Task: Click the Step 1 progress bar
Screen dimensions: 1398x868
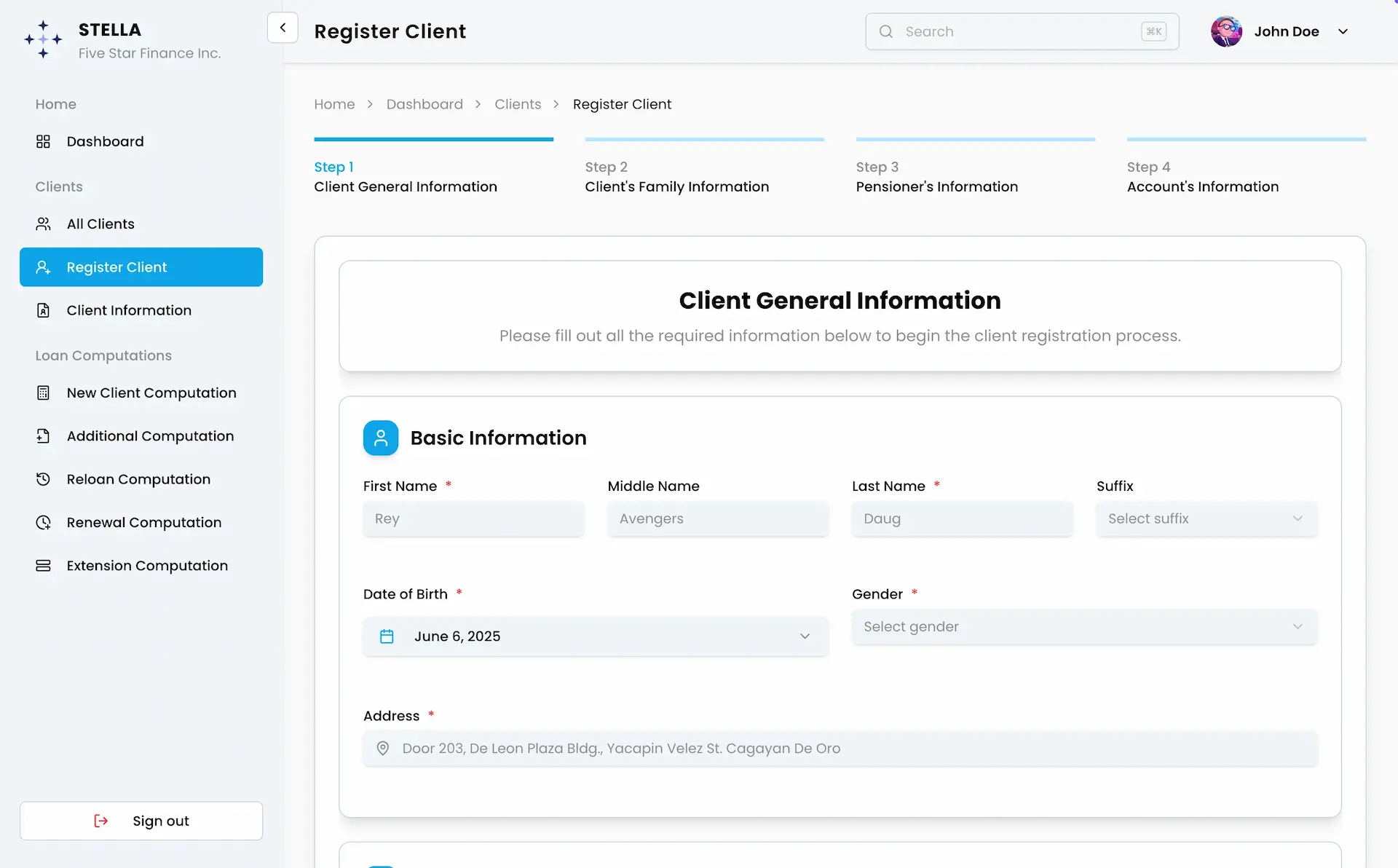Action: point(434,139)
